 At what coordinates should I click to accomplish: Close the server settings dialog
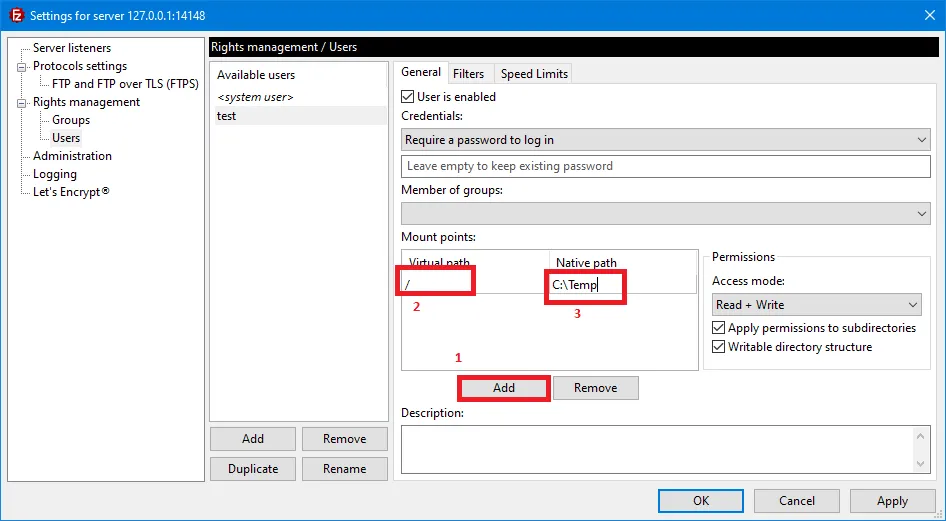pos(930,15)
